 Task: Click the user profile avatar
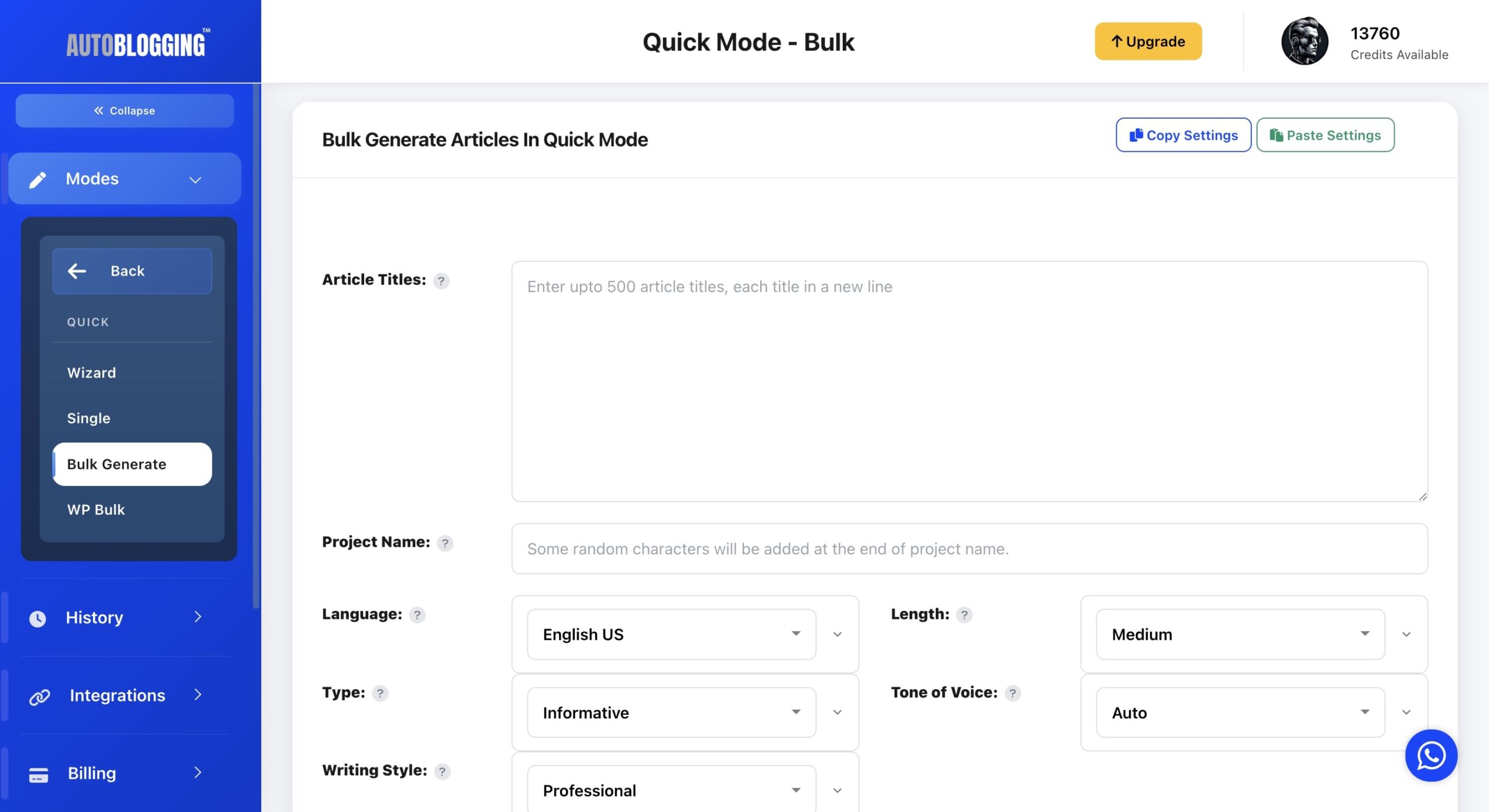click(1305, 41)
